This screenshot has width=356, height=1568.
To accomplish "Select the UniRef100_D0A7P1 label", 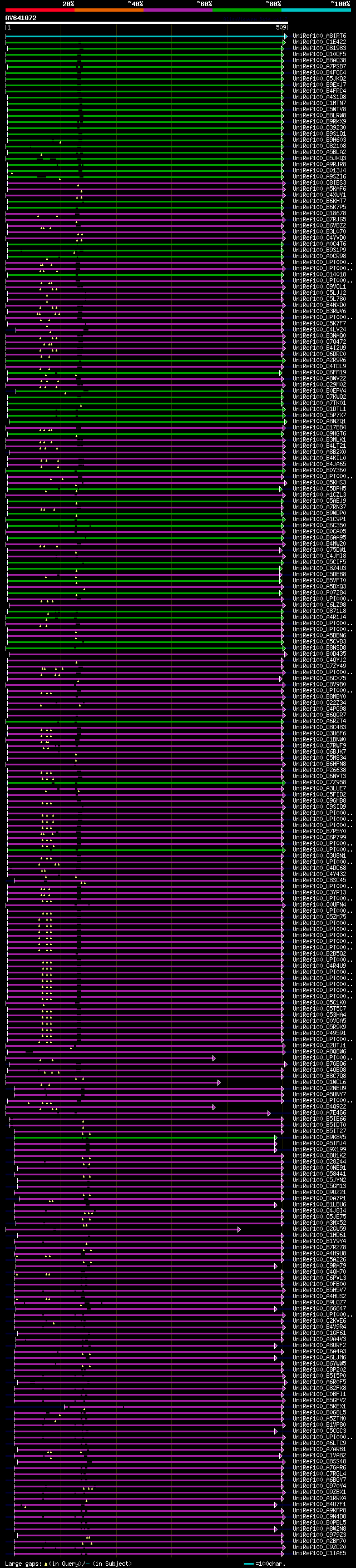I will [319, 1199].
